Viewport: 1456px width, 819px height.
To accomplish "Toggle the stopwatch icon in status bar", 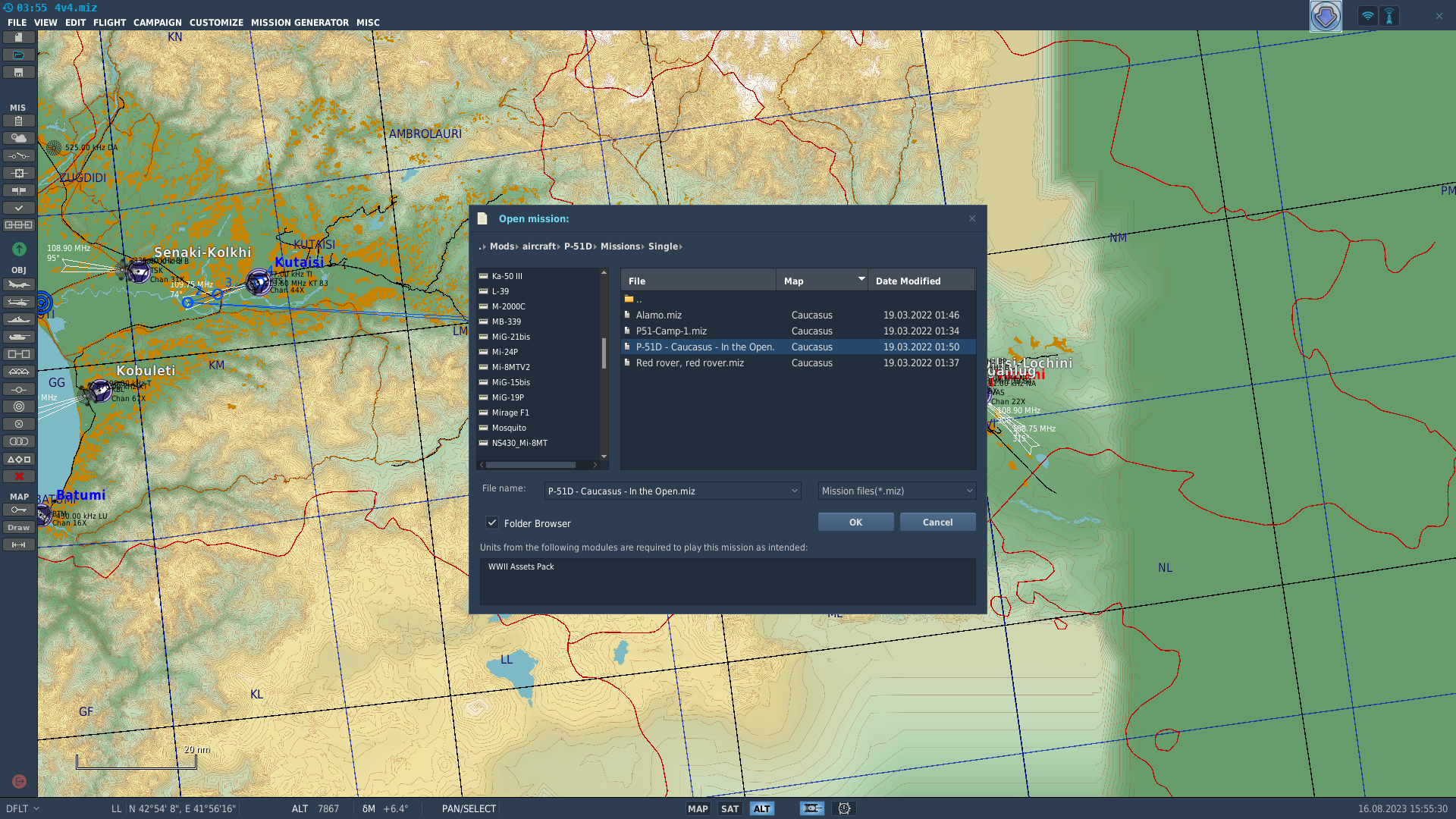I will coord(844,808).
